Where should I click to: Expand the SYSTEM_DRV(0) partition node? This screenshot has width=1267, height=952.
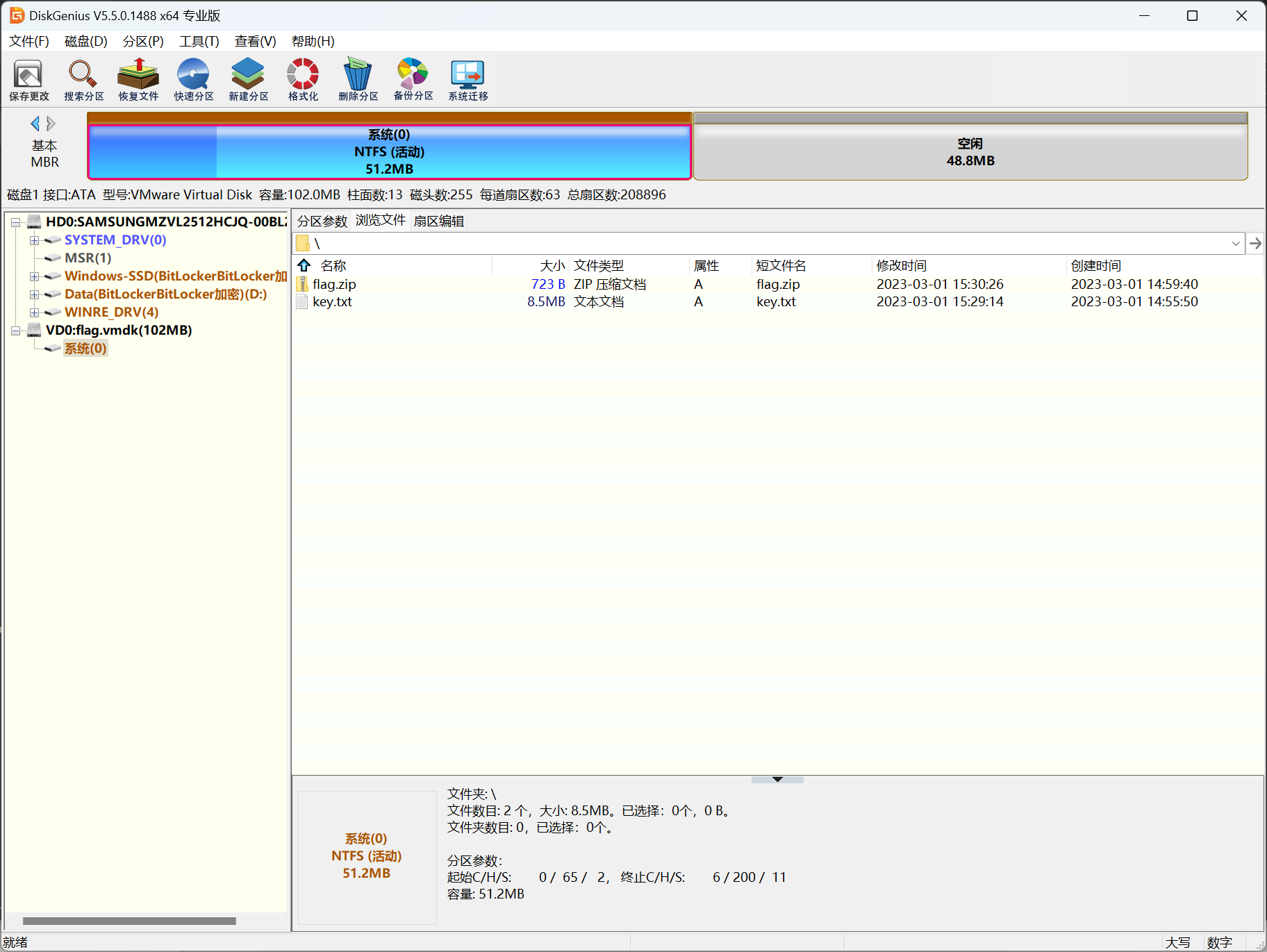33,240
